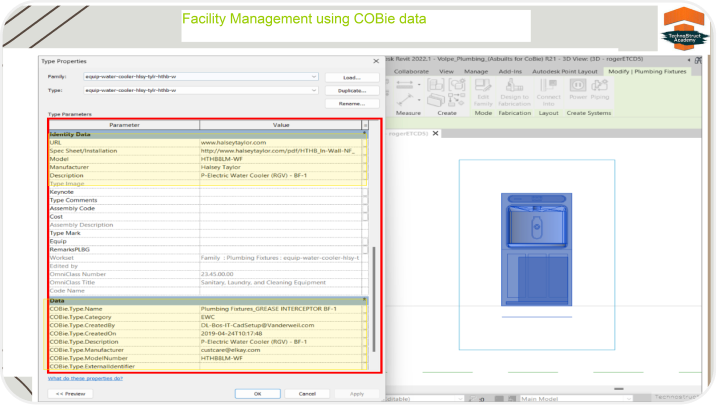This screenshot has height=405, width=717.
Task: Open the Manage ribbon tab
Action: pyautogui.click(x=476, y=72)
